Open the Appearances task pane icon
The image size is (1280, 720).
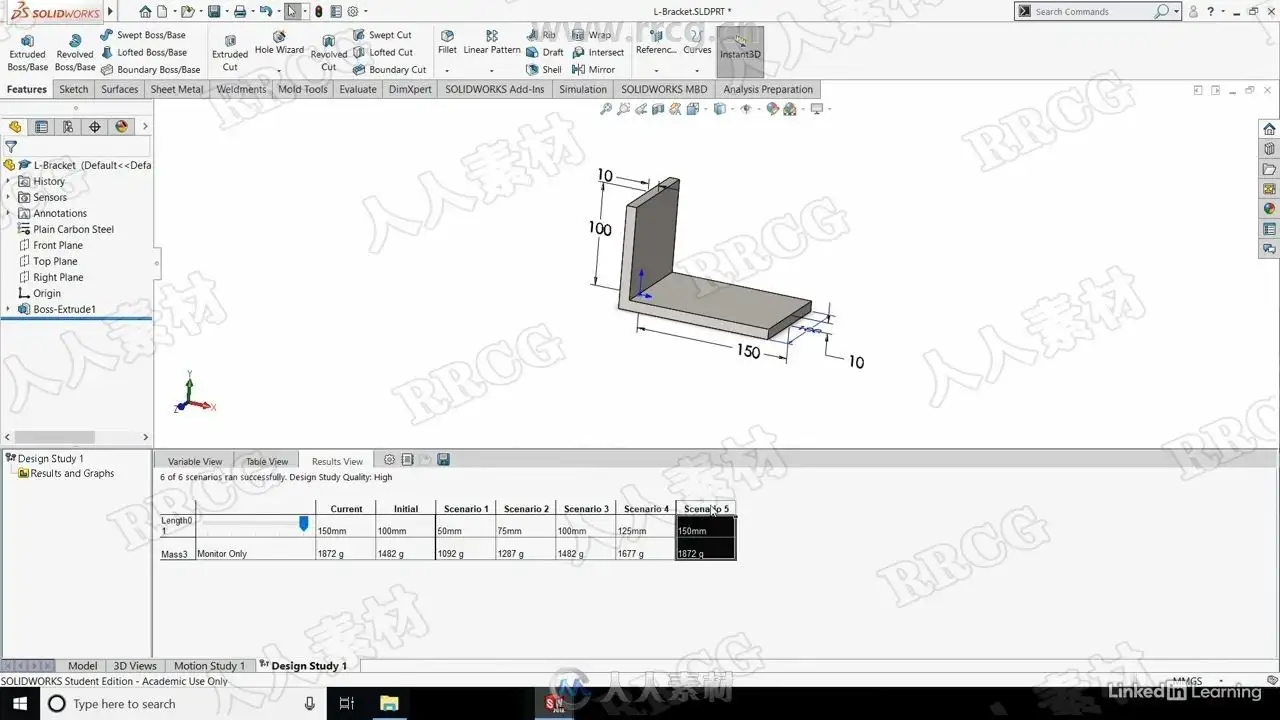pos(1269,209)
